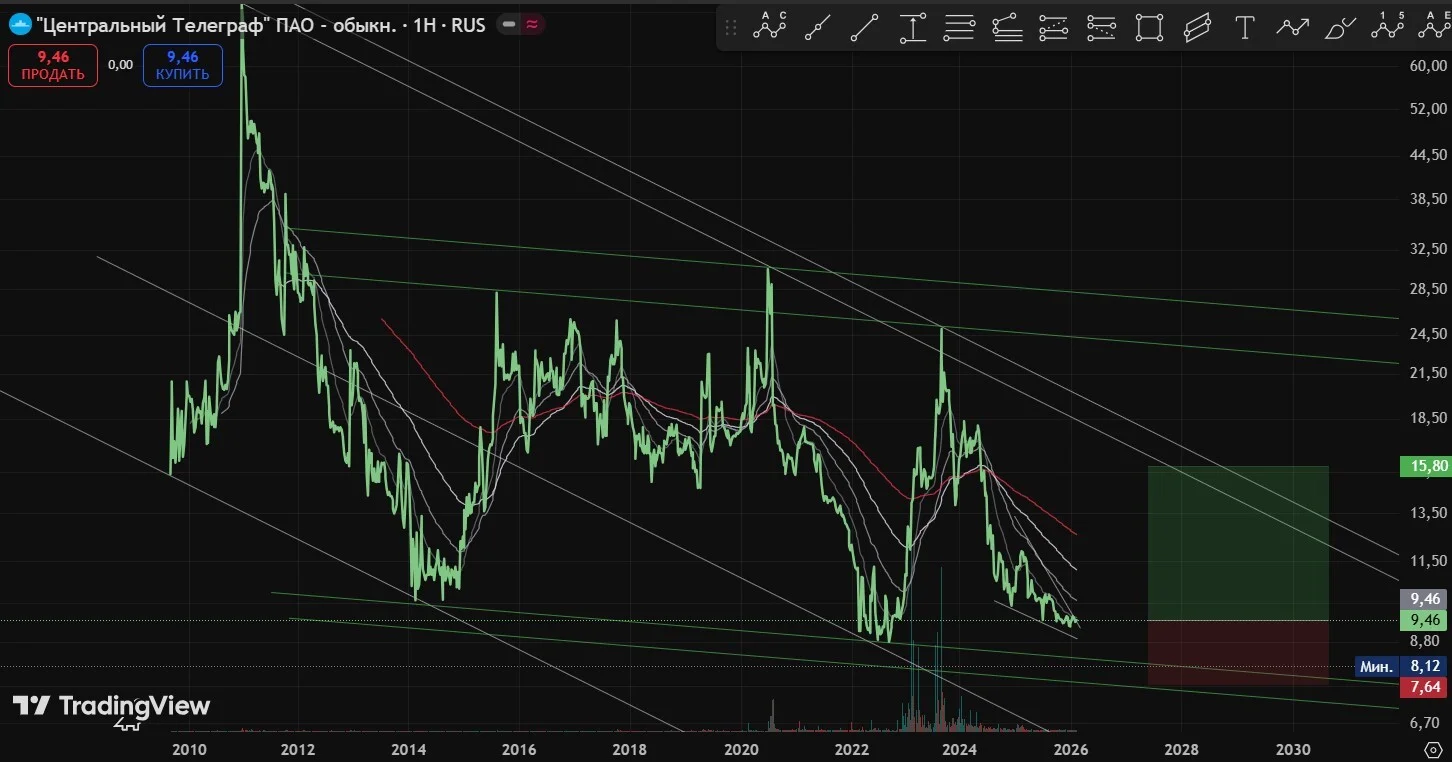Select the ABC correction wave pattern tool
The width and height of the screenshot is (1452, 762).
click(x=770, y=27)
